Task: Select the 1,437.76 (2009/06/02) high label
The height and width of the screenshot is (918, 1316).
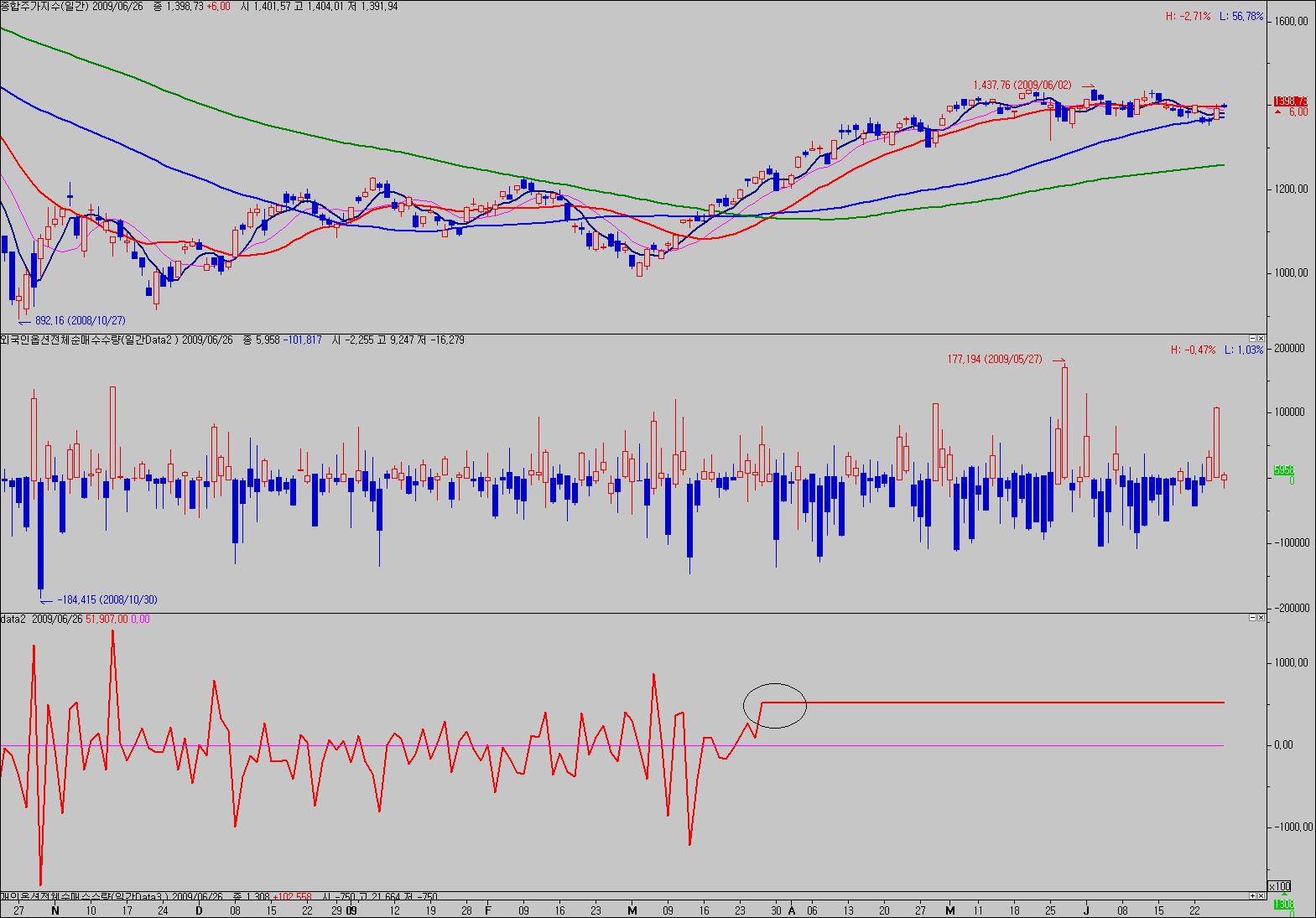Action: click(1022, 85)
